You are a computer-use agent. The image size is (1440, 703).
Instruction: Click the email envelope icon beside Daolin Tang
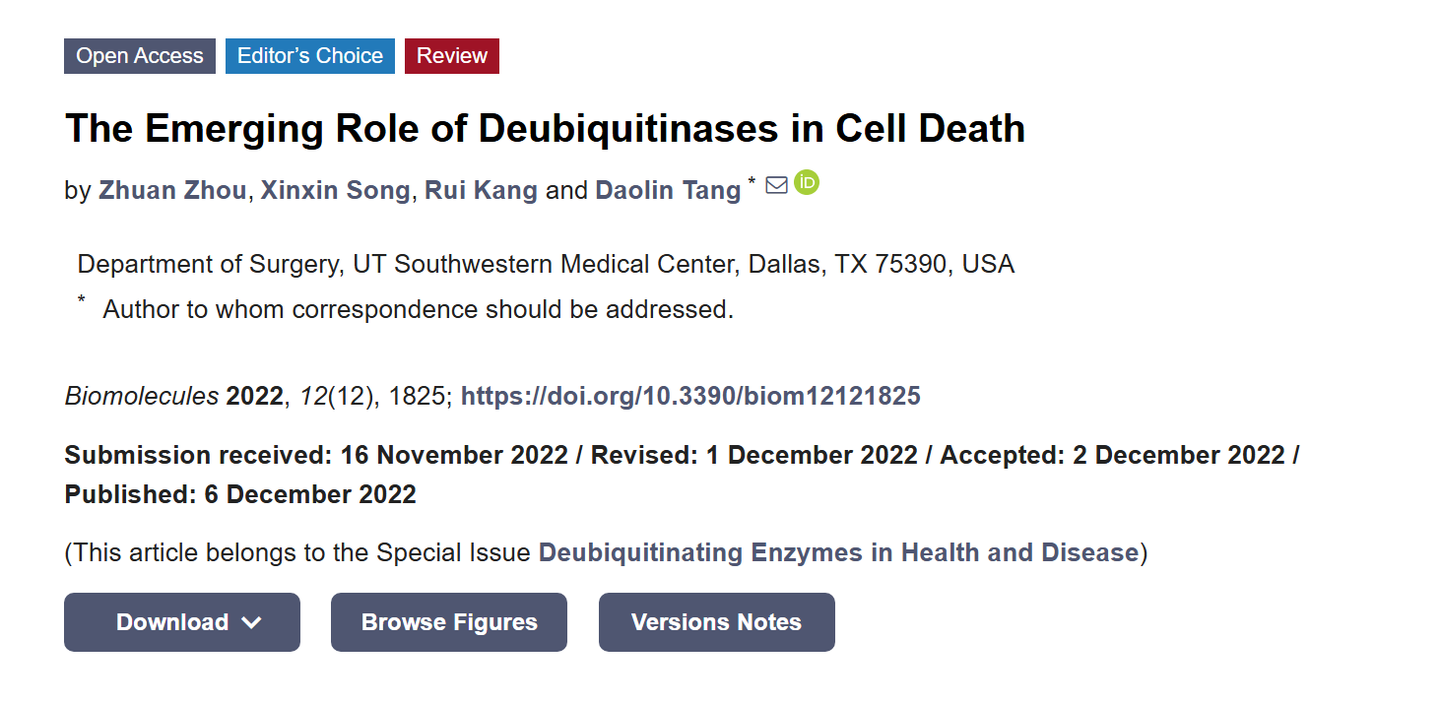coord(776,186)
